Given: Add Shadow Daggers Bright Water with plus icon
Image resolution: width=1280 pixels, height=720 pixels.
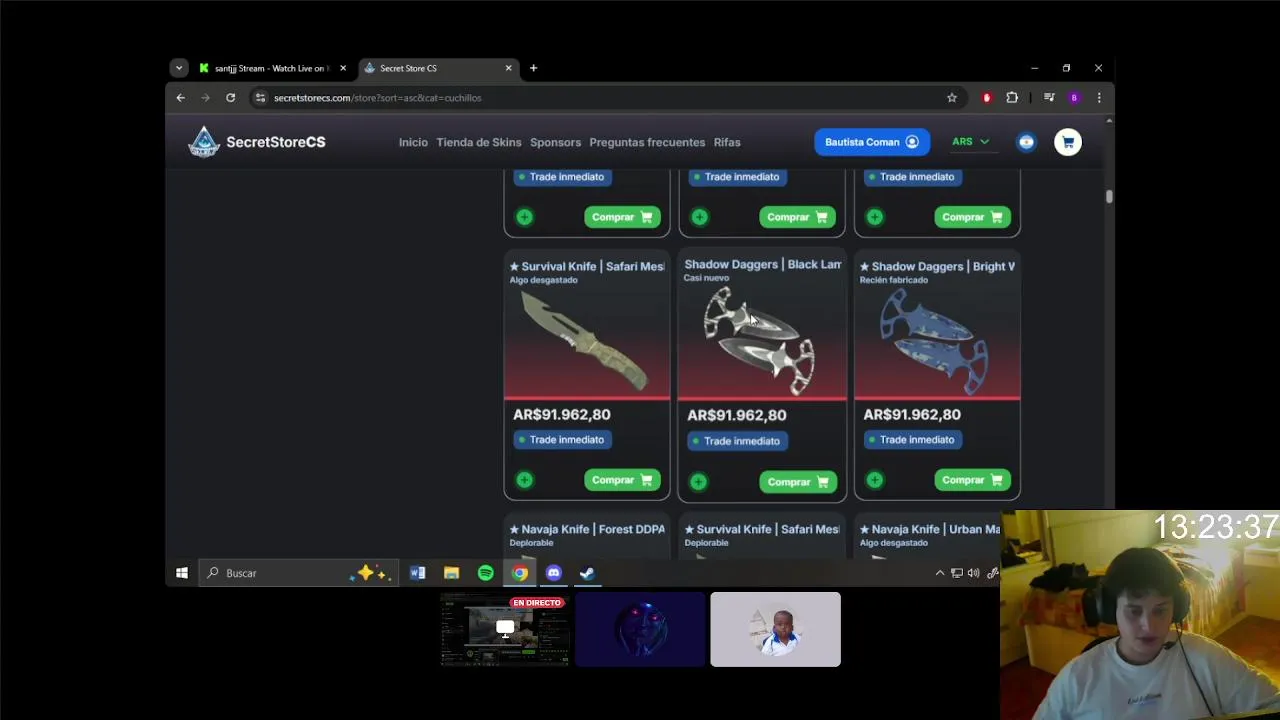Looking at the screenshot, I should 875,480.
